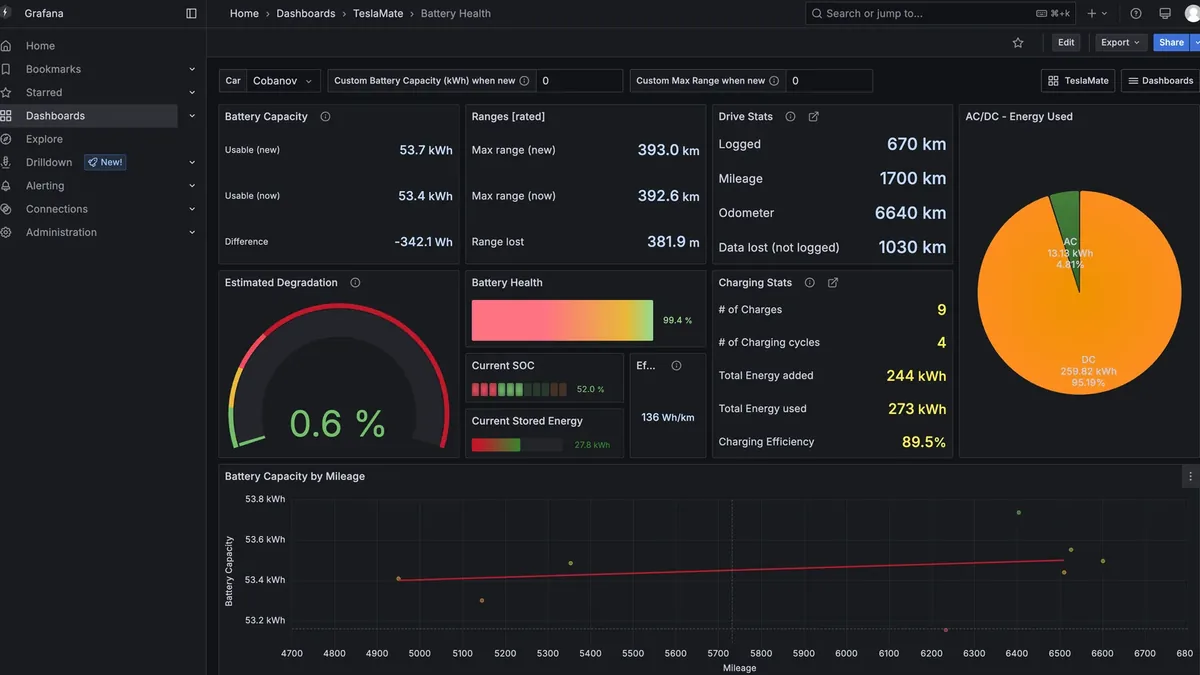
Task: Open Battery Capacity by Mileage panel menu
Action: click(1189, 476)
